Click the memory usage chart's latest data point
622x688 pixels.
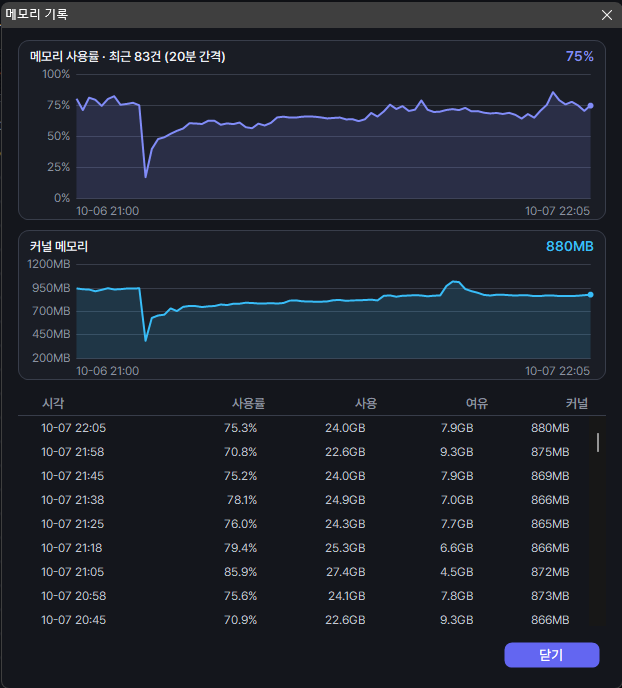pyautogui.click(x=590, y=106)
